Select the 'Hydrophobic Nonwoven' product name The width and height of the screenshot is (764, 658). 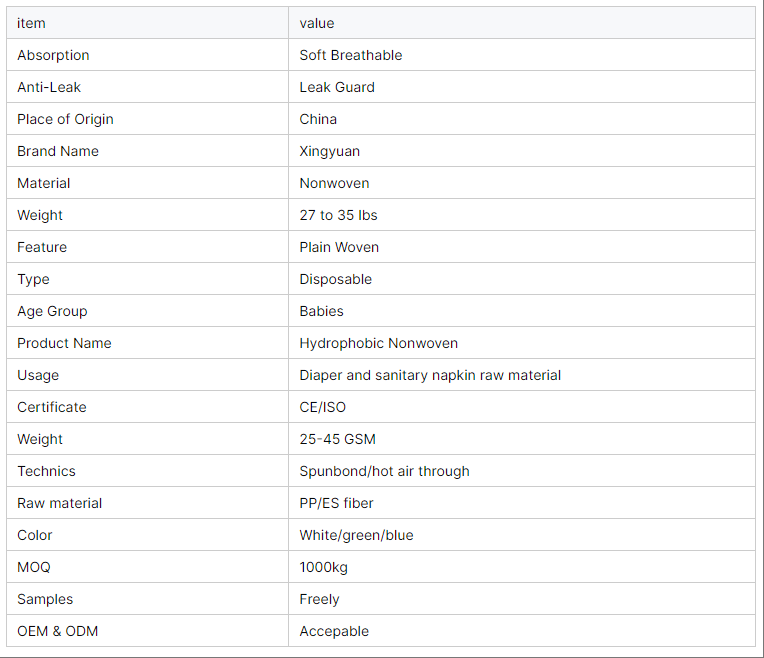(x=378, y=343)
